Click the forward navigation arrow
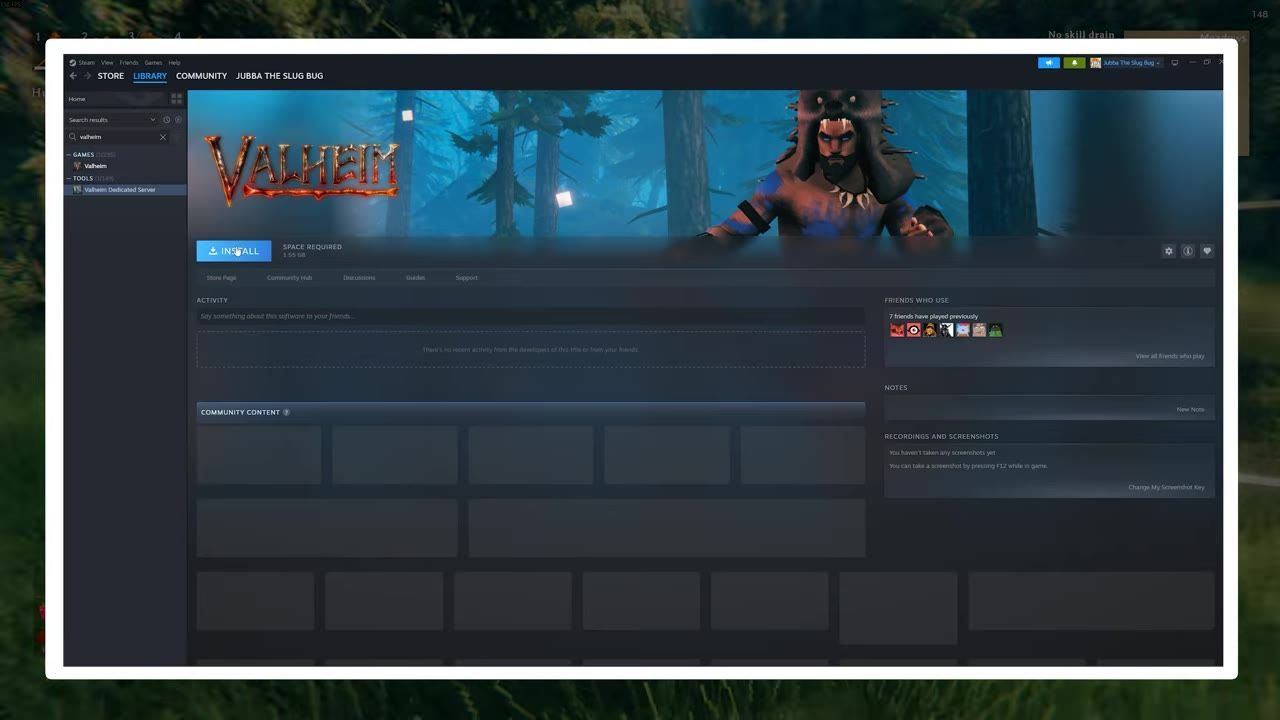The image size is (1280, 720). click(87, 76)
